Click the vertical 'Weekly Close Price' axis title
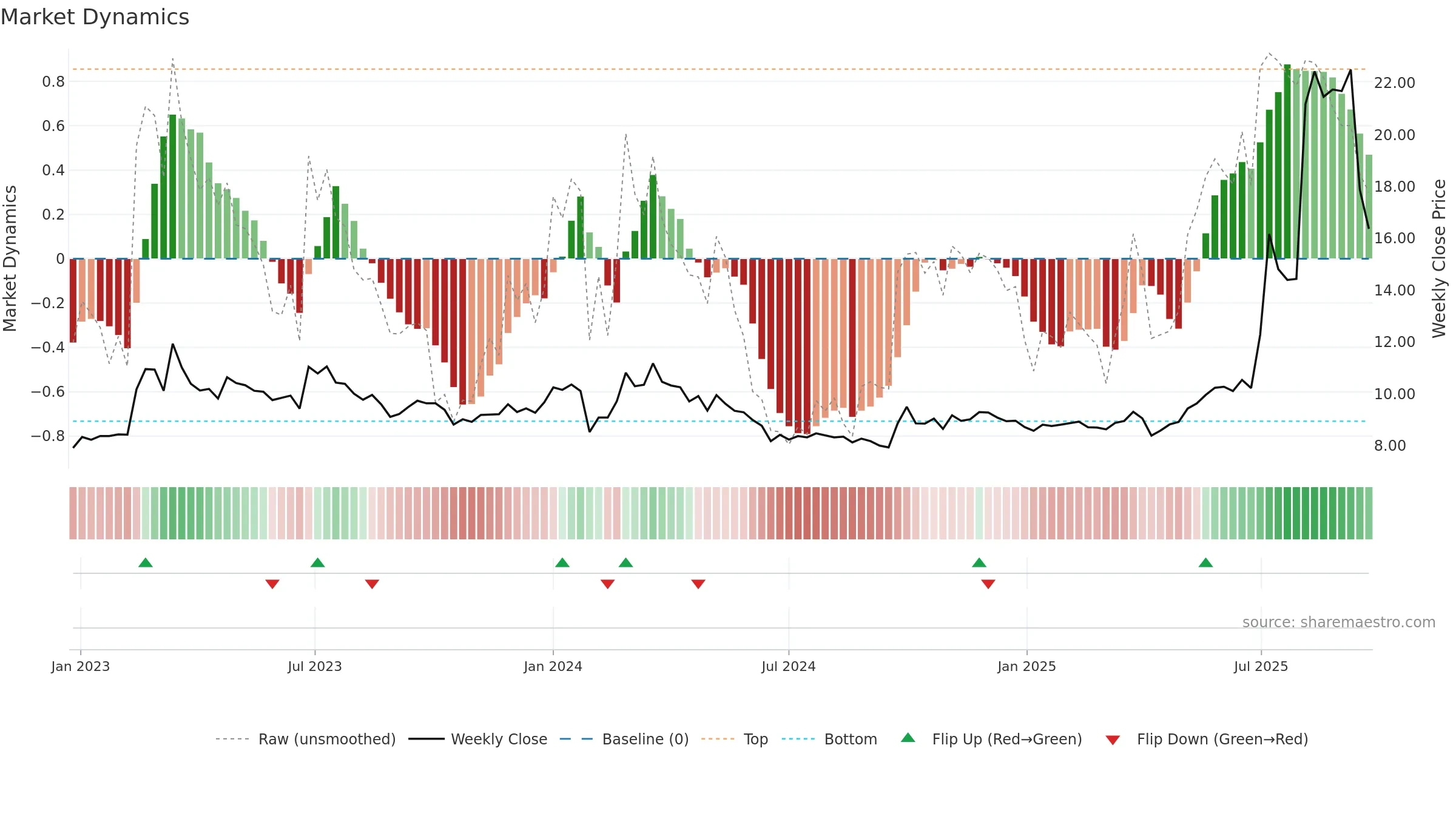 point(1439,258)
